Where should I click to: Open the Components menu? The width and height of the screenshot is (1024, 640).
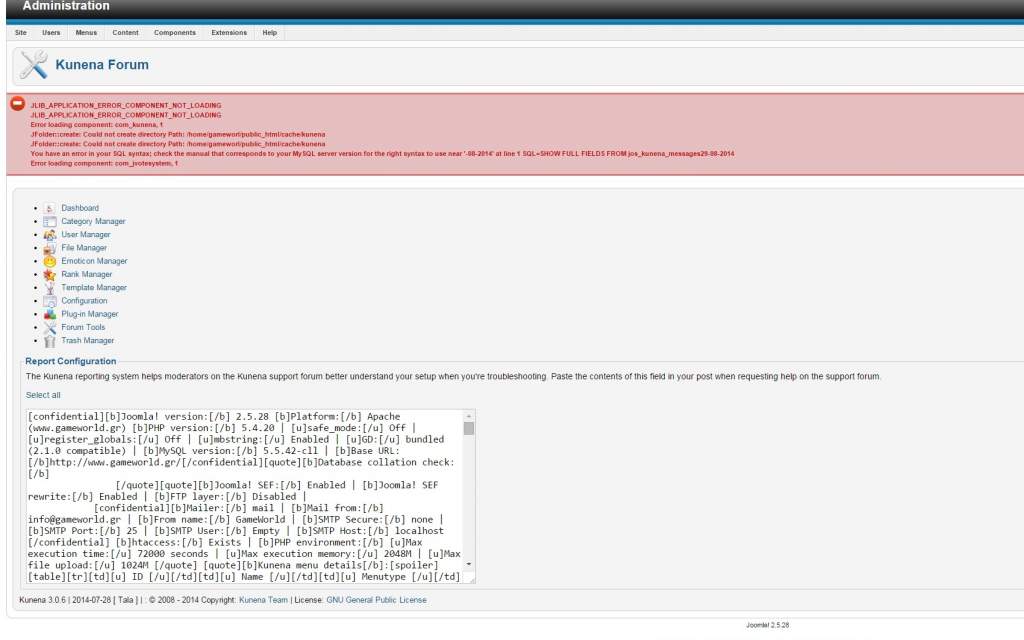pos(174,33)
